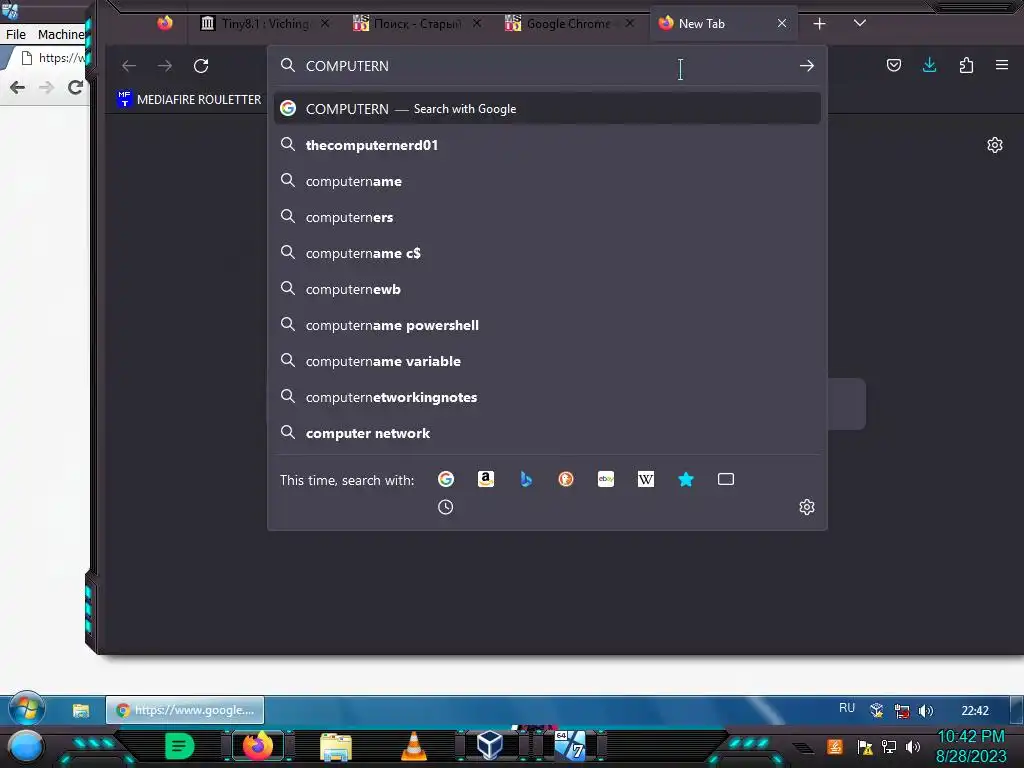Search bookmarks using the star icon

pyautogui.click(x=686, y=479)
